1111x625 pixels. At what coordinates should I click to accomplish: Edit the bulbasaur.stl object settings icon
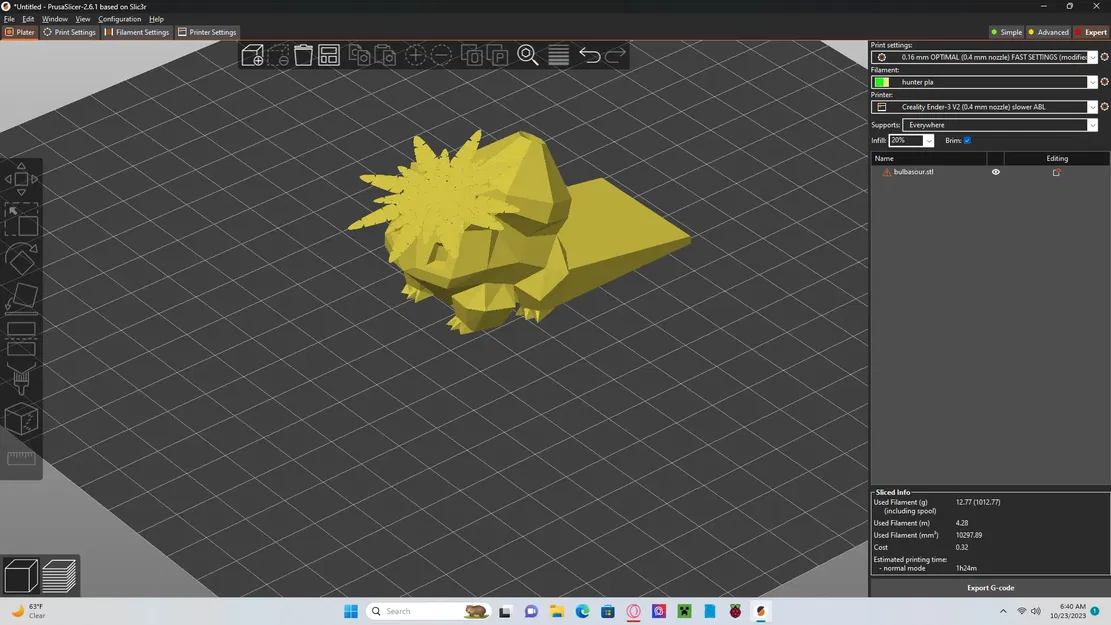1056,172
